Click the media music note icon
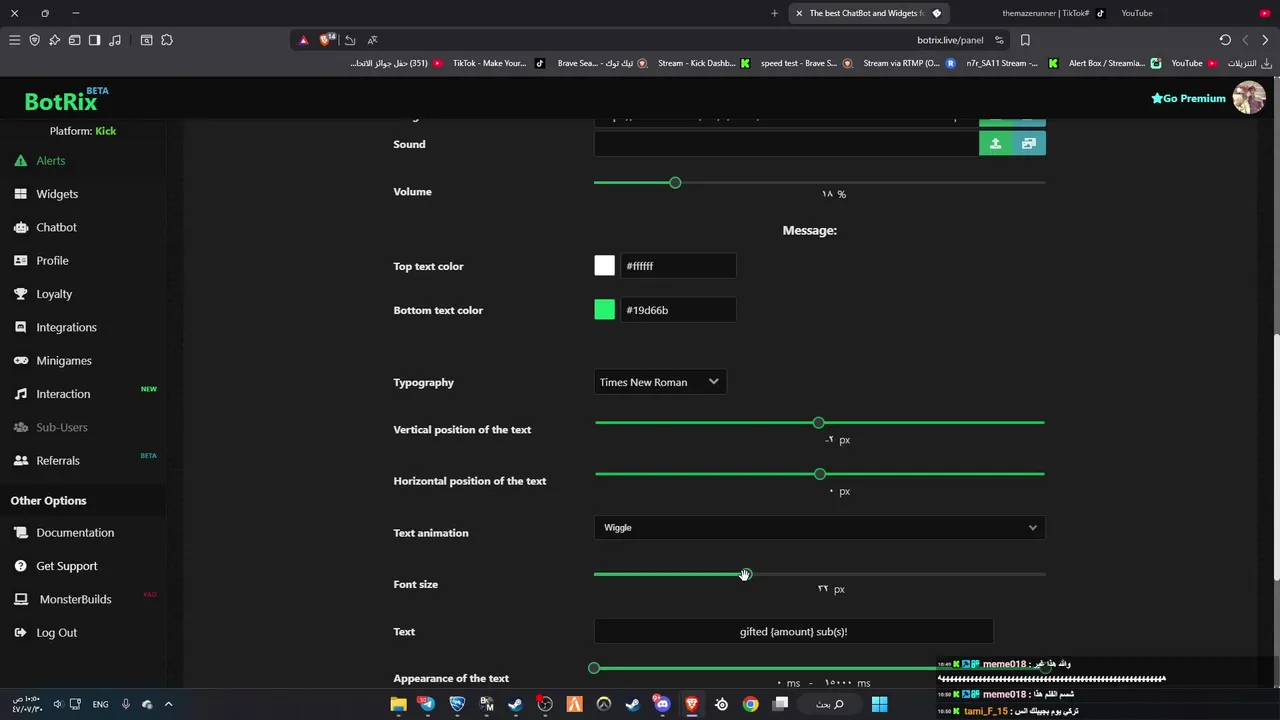 click(115, 40)
